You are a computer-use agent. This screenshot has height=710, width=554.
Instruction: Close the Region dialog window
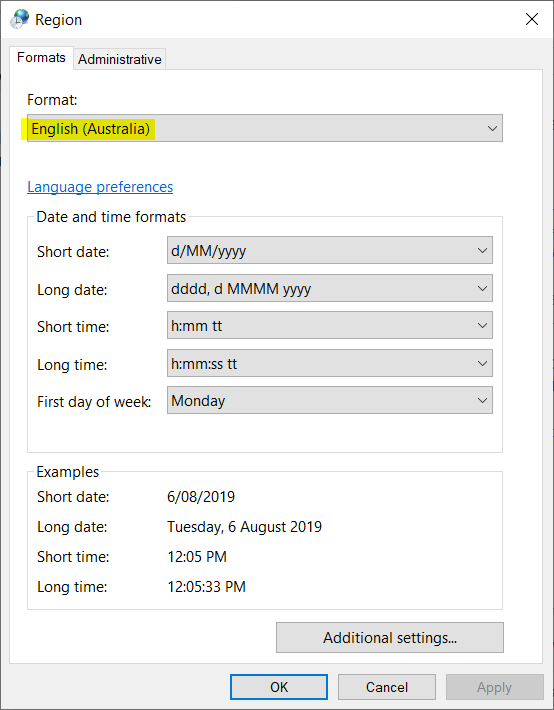tap(531, 19)
